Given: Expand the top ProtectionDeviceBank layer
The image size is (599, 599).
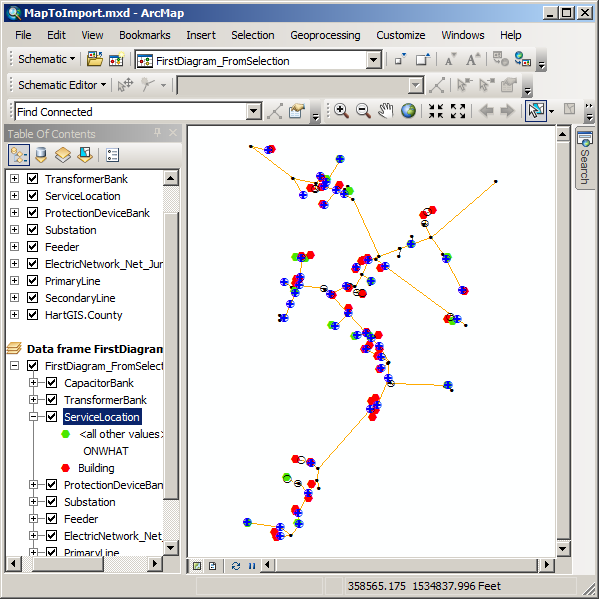Looking at the screenshot, I should (x=15, y=212).
